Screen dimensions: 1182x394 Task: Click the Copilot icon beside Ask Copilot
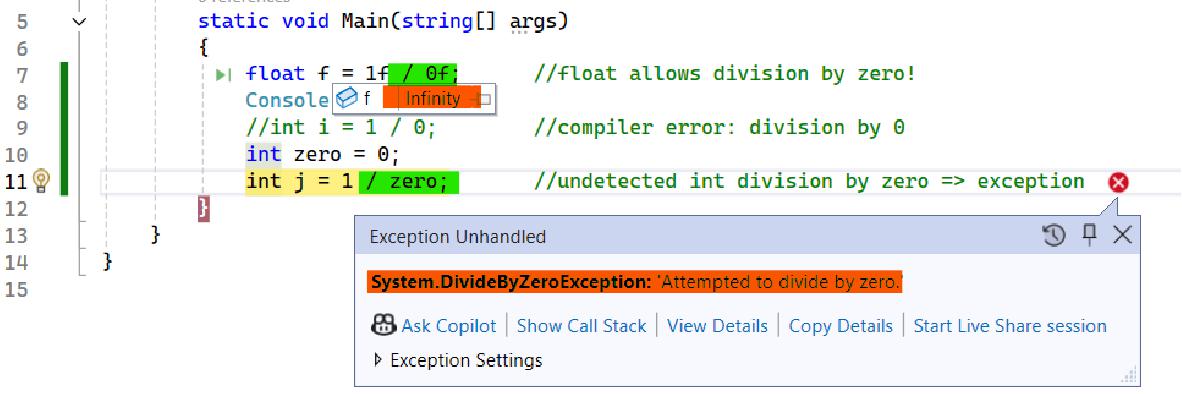click(x=383, y=325)
